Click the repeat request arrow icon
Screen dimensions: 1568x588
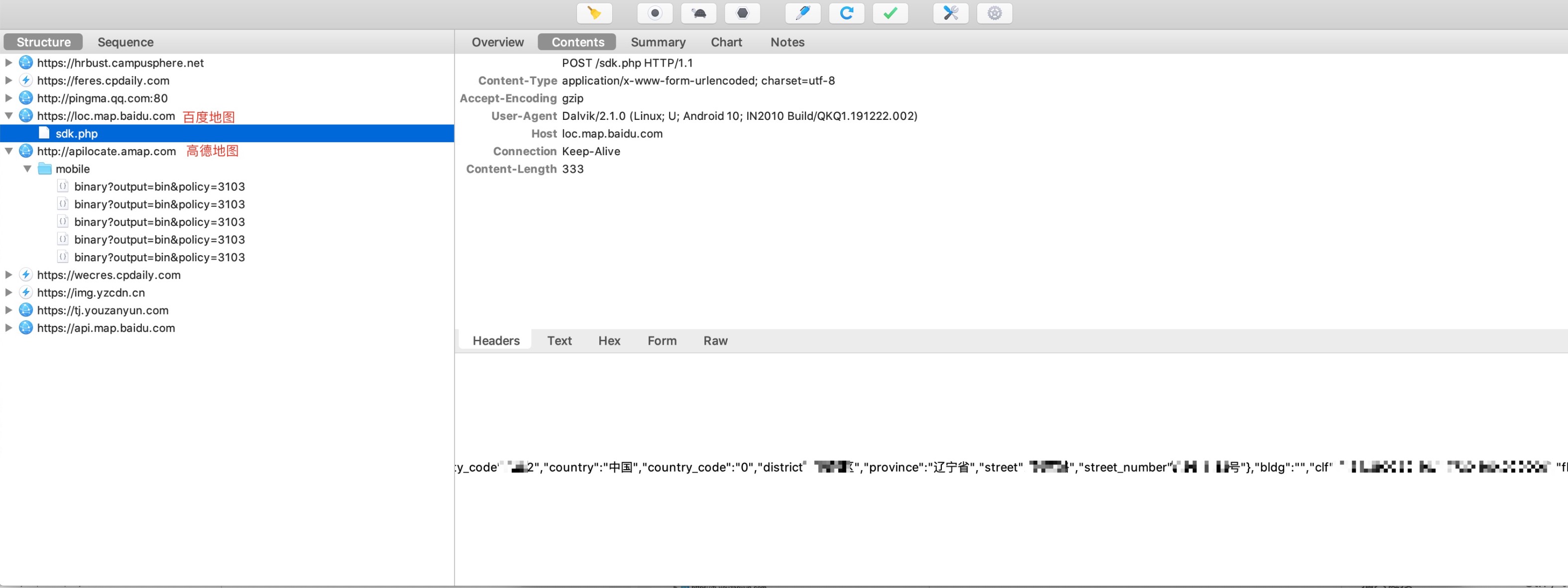click(847, 13)
